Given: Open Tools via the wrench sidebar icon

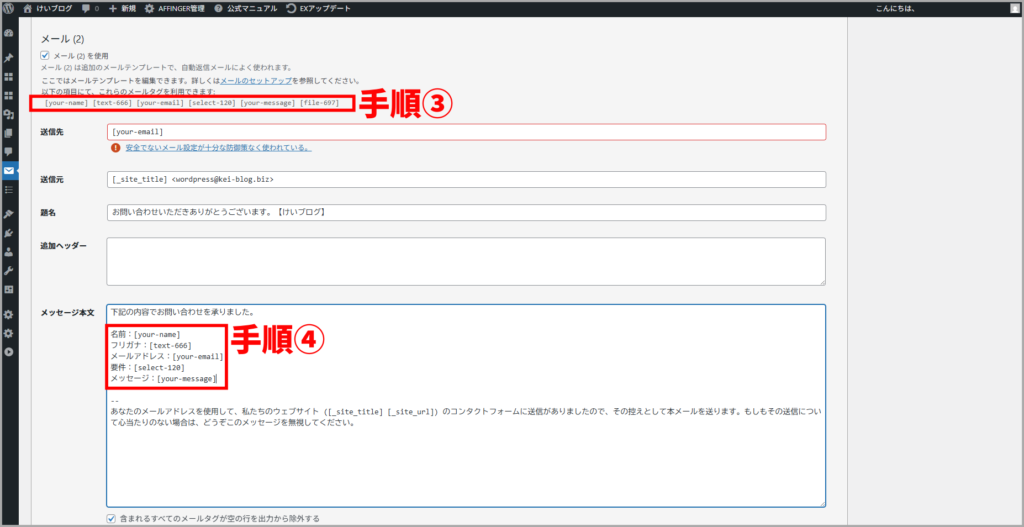Looking at the screenshot, I should pyautogui.click(x=9, y=271).
